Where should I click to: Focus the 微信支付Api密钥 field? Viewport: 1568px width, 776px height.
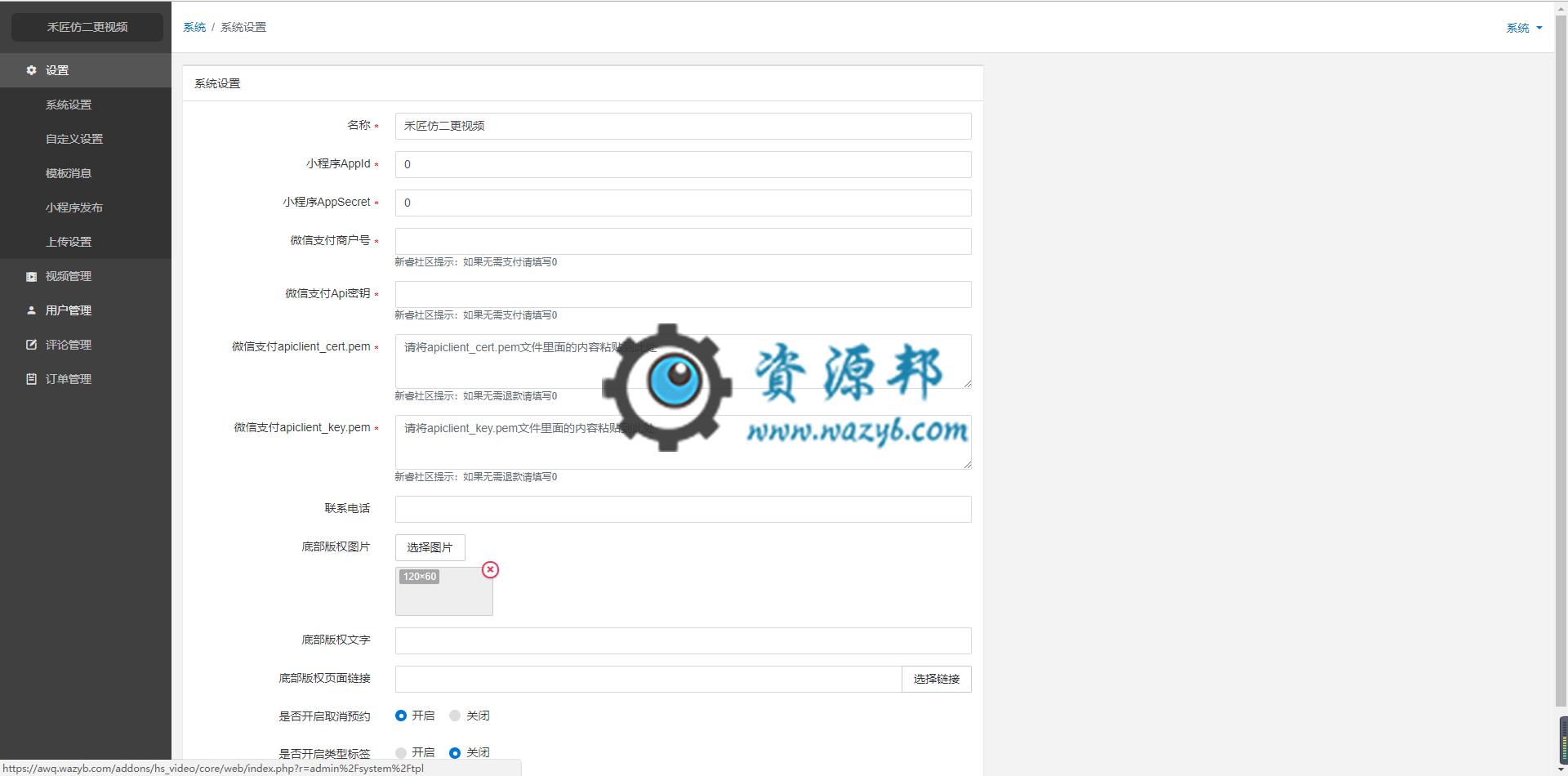(x=684, y=294)
